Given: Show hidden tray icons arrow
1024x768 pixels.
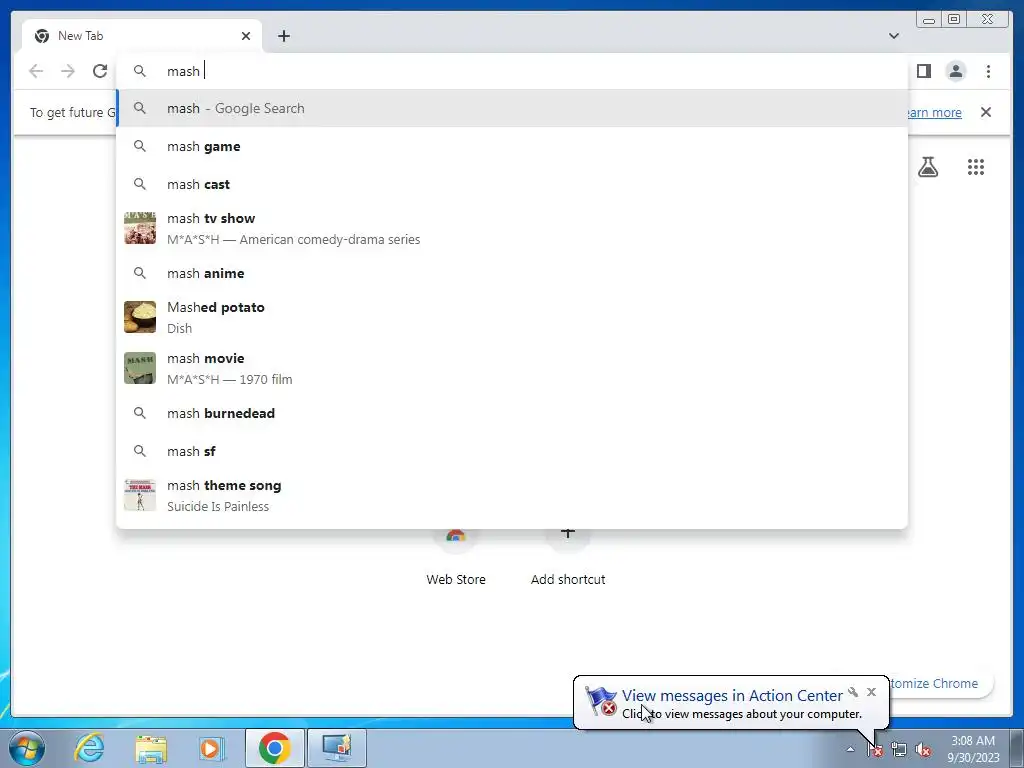Looking at the screenshot, I should [x=850, y=750].
